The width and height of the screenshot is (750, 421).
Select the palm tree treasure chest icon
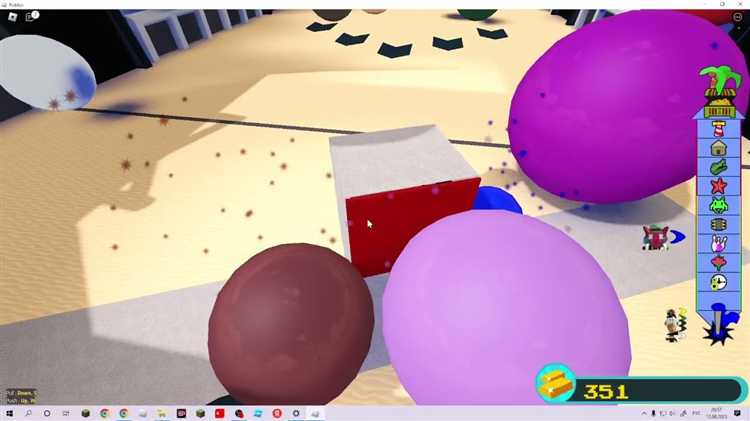(x=719, y=92)
